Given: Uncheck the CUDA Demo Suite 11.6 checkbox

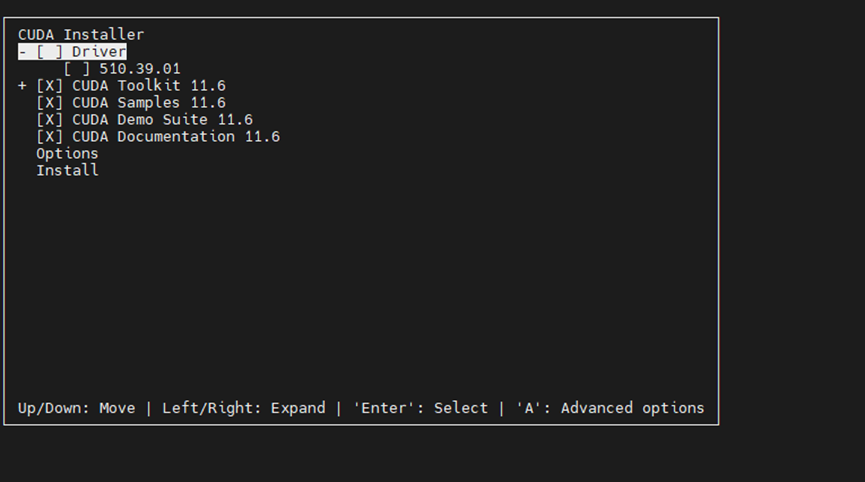Looking at the screenshot, I should coord(50,120).
